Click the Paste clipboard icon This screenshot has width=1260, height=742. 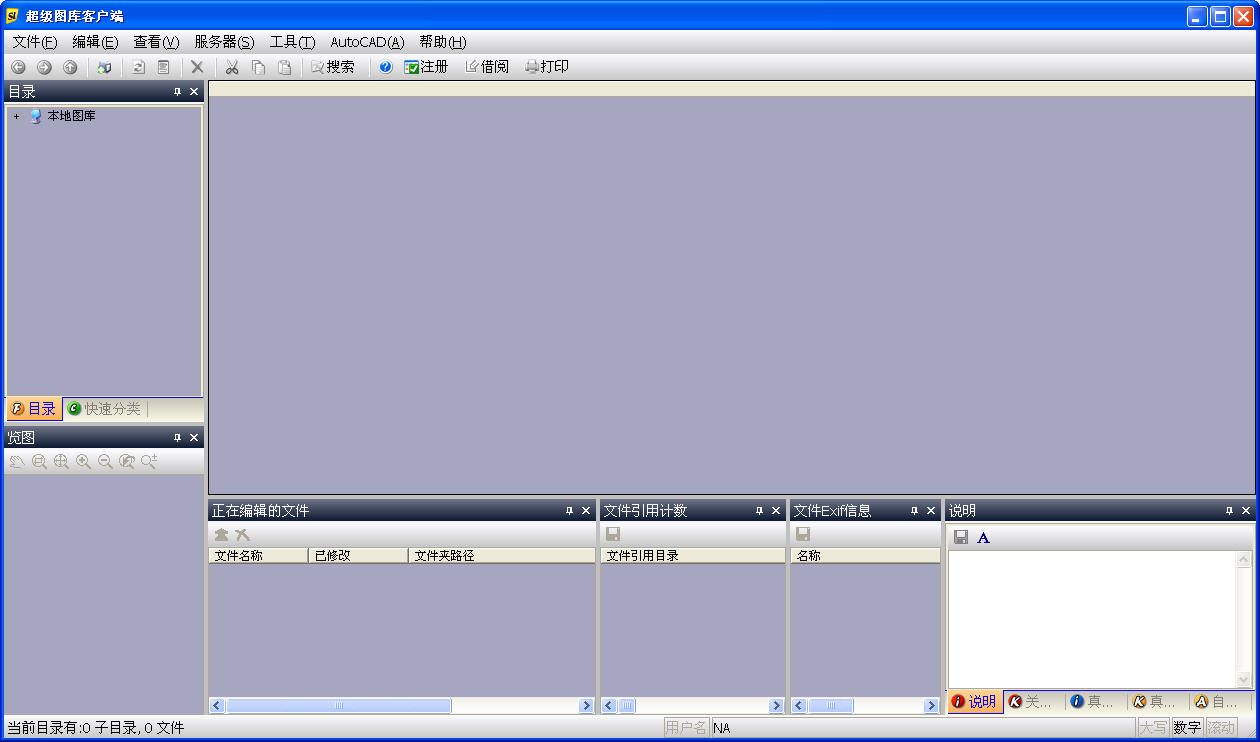(x=284, y=67)
